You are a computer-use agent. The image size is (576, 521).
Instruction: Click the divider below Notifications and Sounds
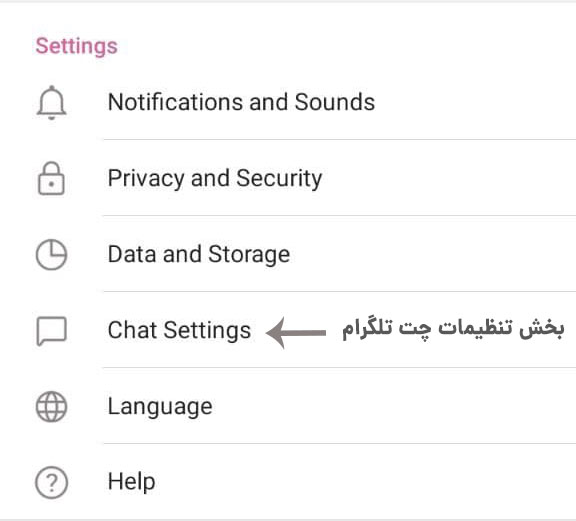click(x=339, y=140)
